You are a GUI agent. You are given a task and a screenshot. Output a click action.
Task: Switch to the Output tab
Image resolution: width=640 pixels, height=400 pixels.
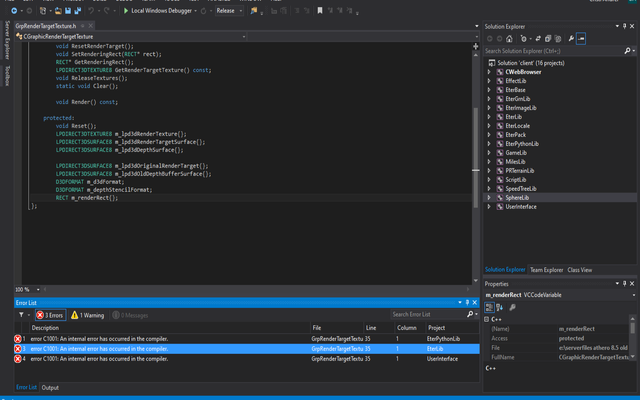(x=50, y=387)
